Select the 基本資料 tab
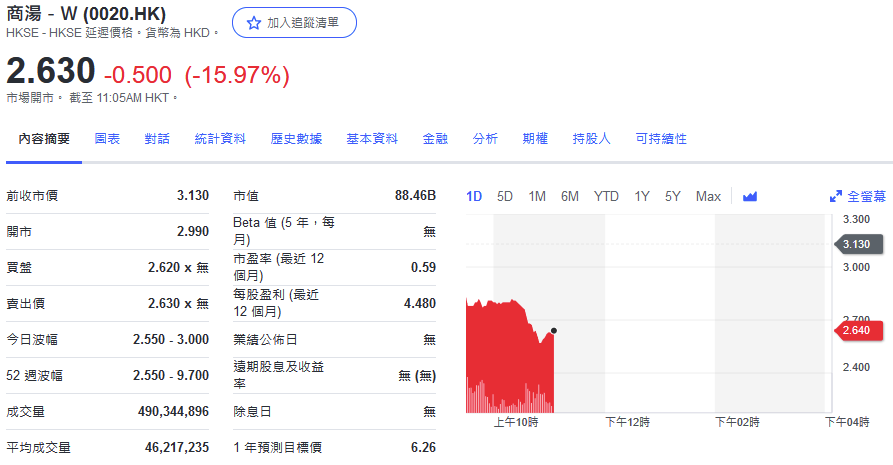This screenshot has height=465, width=893. (x=372, y=139)
